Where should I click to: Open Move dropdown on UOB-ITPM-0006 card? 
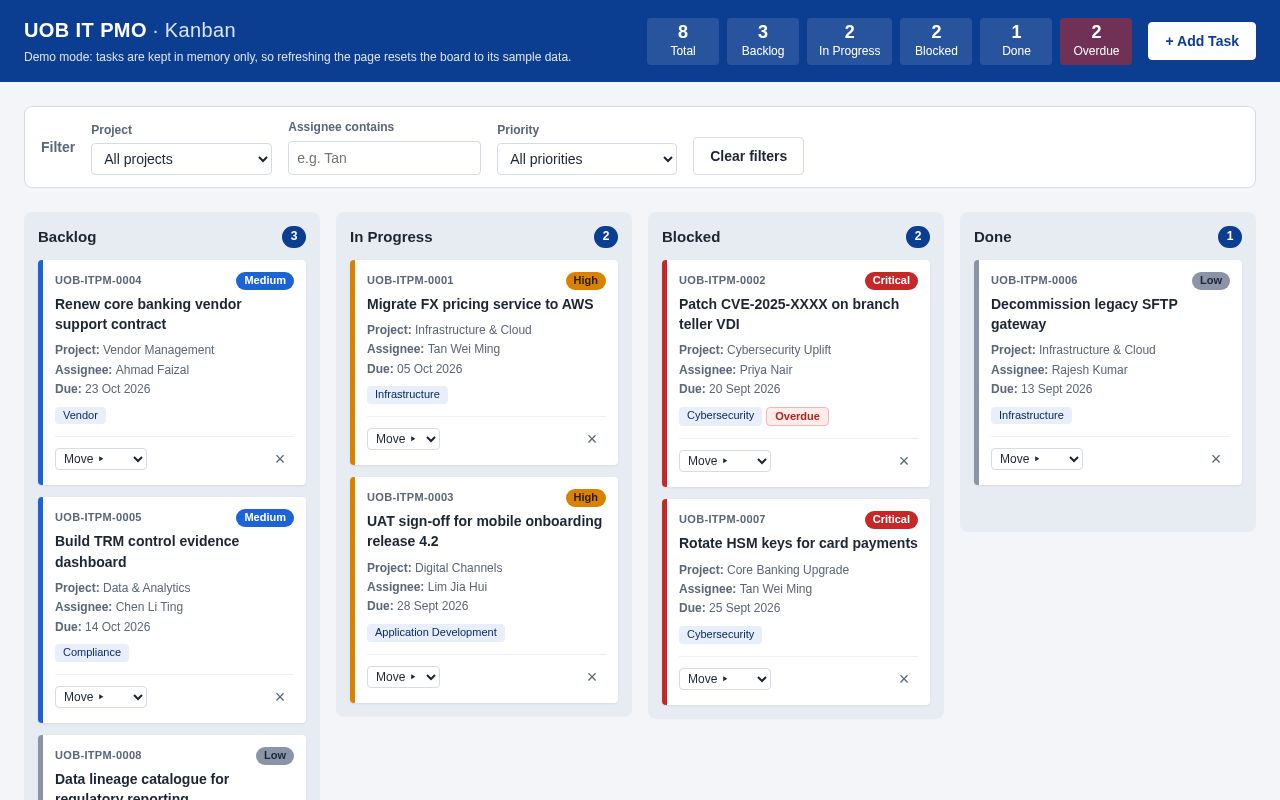tap(1037, 459)
